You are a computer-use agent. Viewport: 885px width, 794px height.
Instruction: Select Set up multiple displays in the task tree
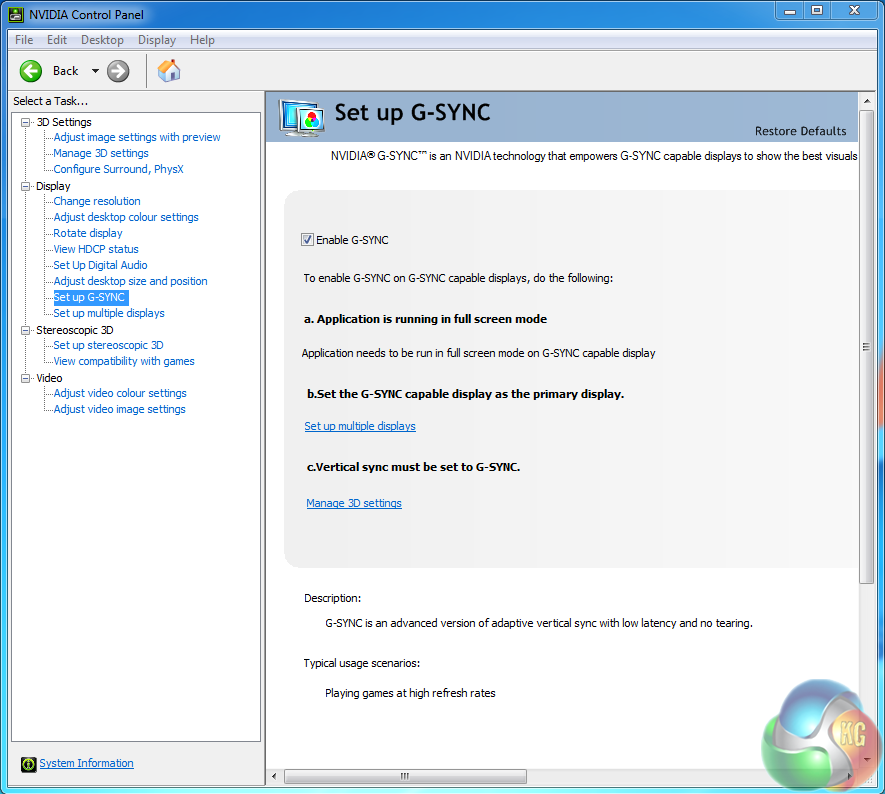tap(109, 313)
